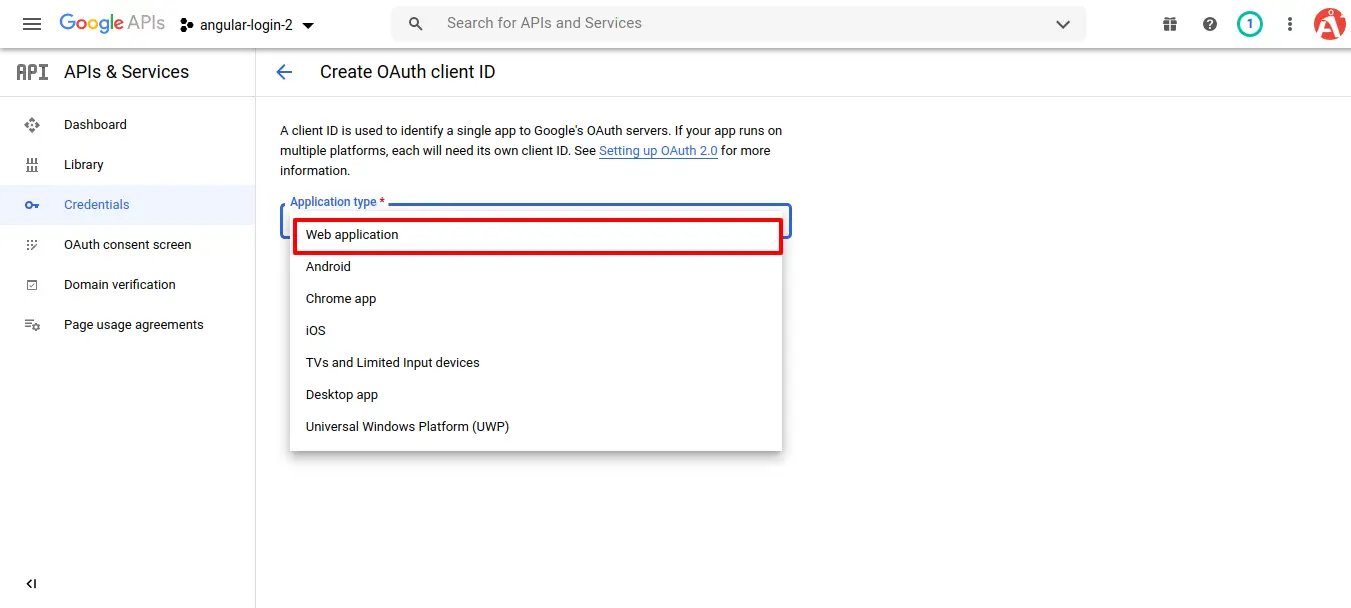Viewport: 1351px width, 608px height.
Task: Open Dashboard in the sidebar
Action: (95, 125)
